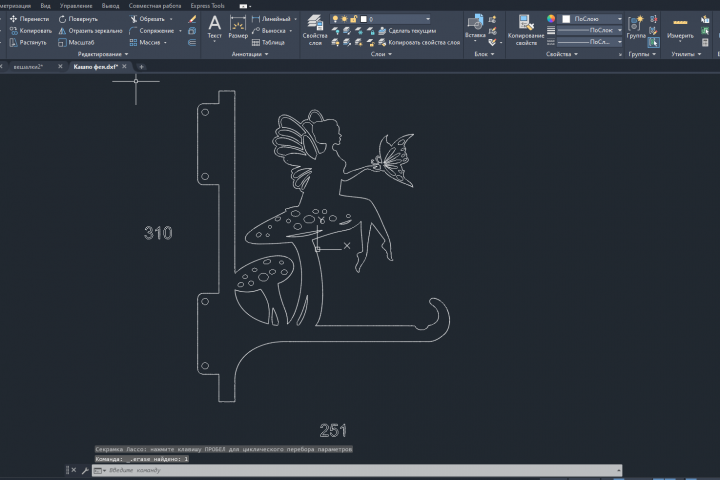Select the Copy (Копировать) tool
Image resolution: width=720 pixels, height=480 pixels.
pyautogui.click(x=30, y=31)
